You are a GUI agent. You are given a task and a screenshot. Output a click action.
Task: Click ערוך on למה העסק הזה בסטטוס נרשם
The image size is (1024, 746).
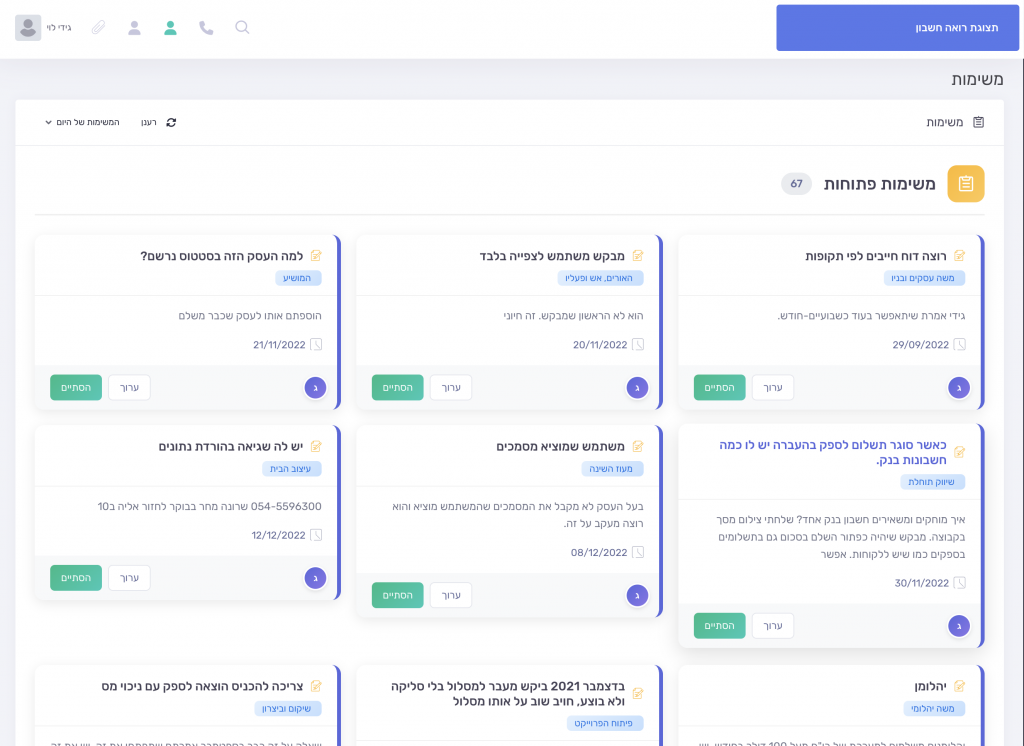tap(129, 387)
